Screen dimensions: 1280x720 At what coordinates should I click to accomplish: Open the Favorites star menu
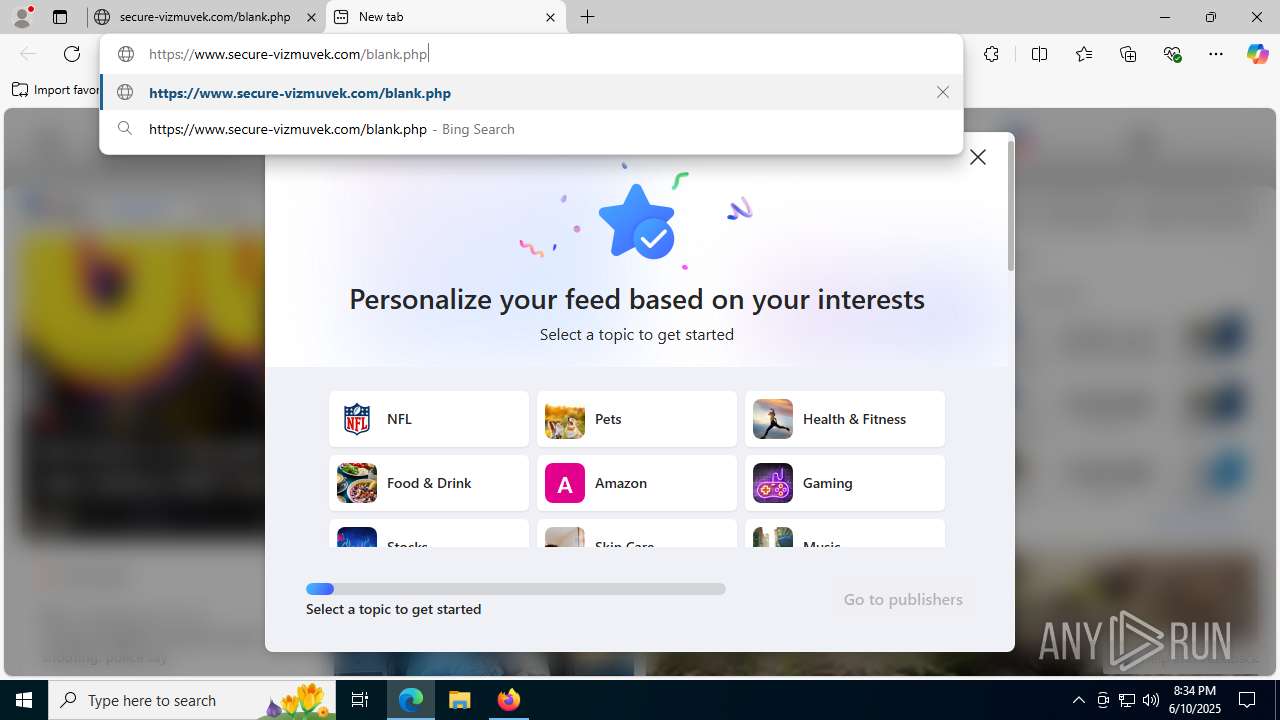1084,54
